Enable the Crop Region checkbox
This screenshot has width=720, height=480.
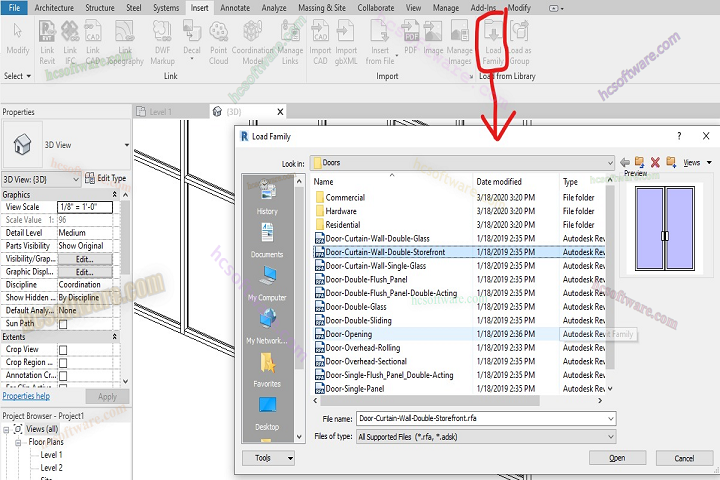coord(63,363)
